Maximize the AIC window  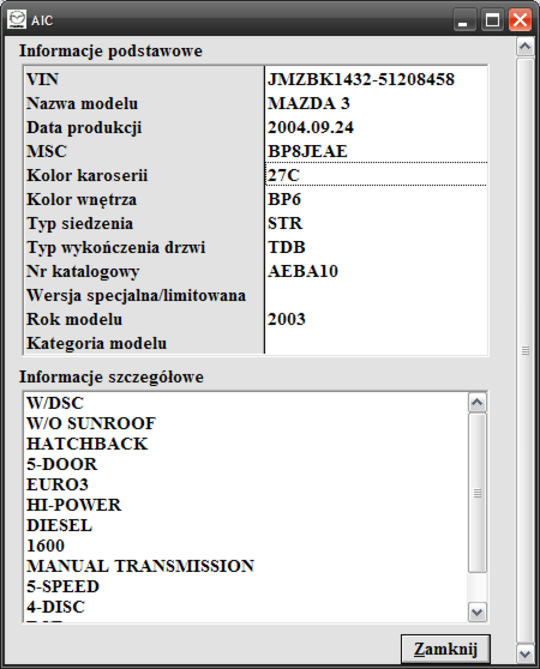493,20
